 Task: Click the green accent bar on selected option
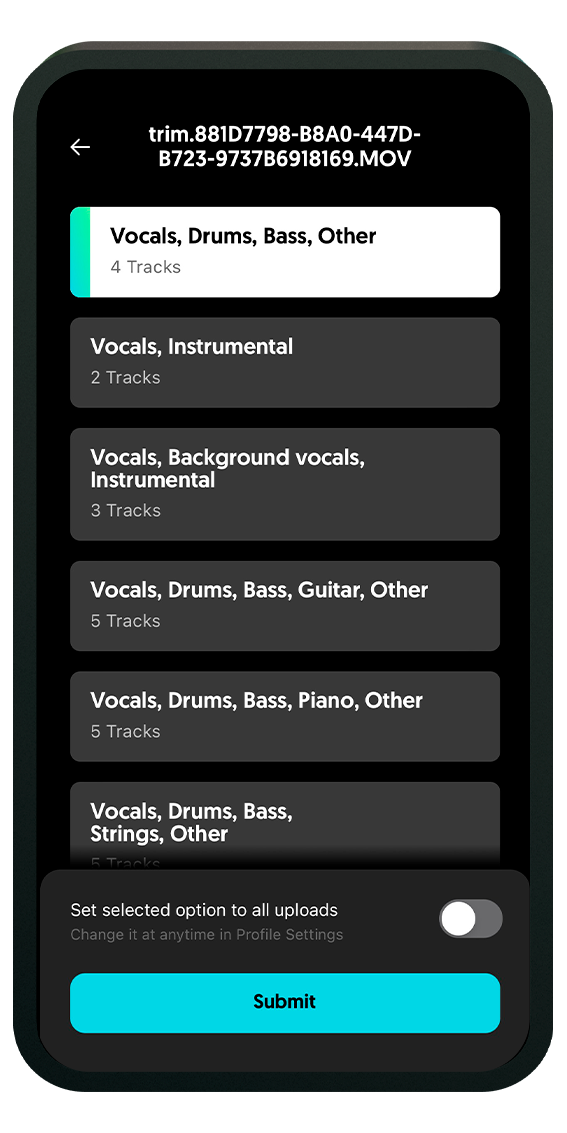pyautogui.click(x=80, y=252)
